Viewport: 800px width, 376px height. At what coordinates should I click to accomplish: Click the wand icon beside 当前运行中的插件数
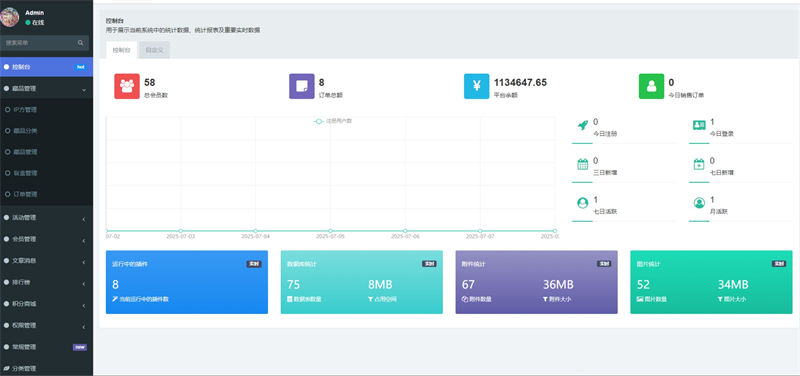point(115,299)
